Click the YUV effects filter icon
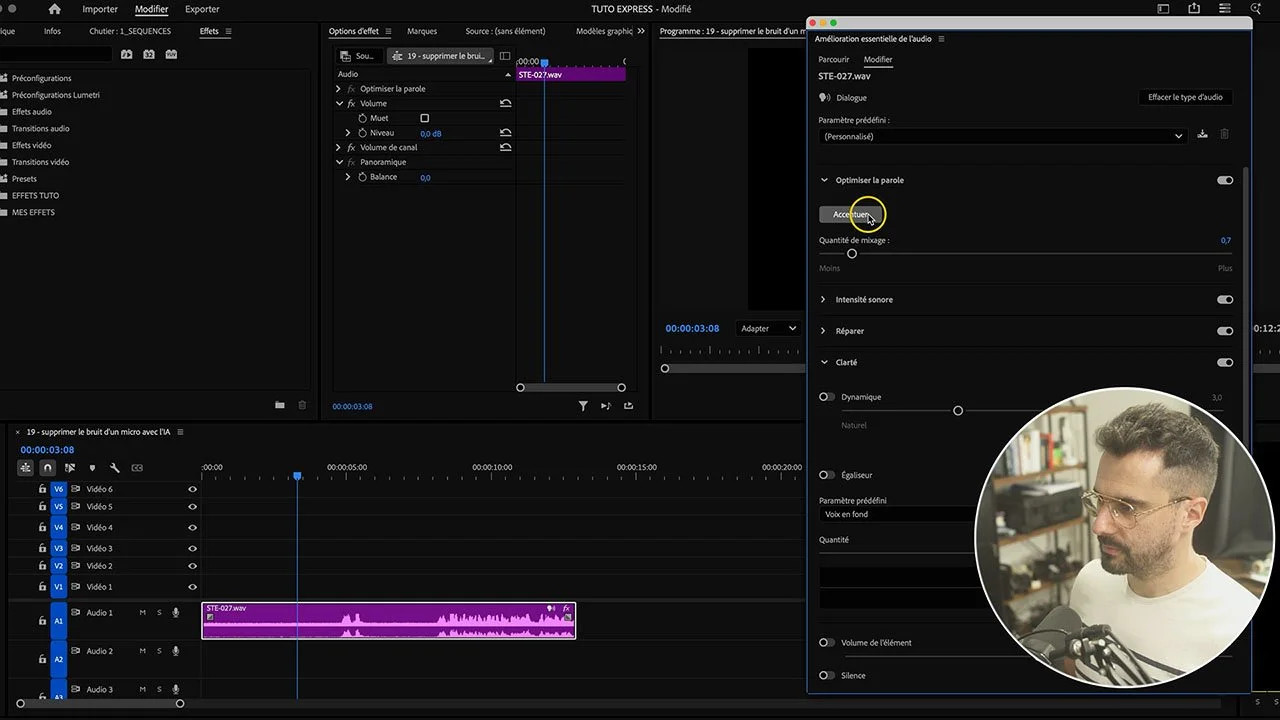Screen dimensions: 1280x720 (172, 54)
